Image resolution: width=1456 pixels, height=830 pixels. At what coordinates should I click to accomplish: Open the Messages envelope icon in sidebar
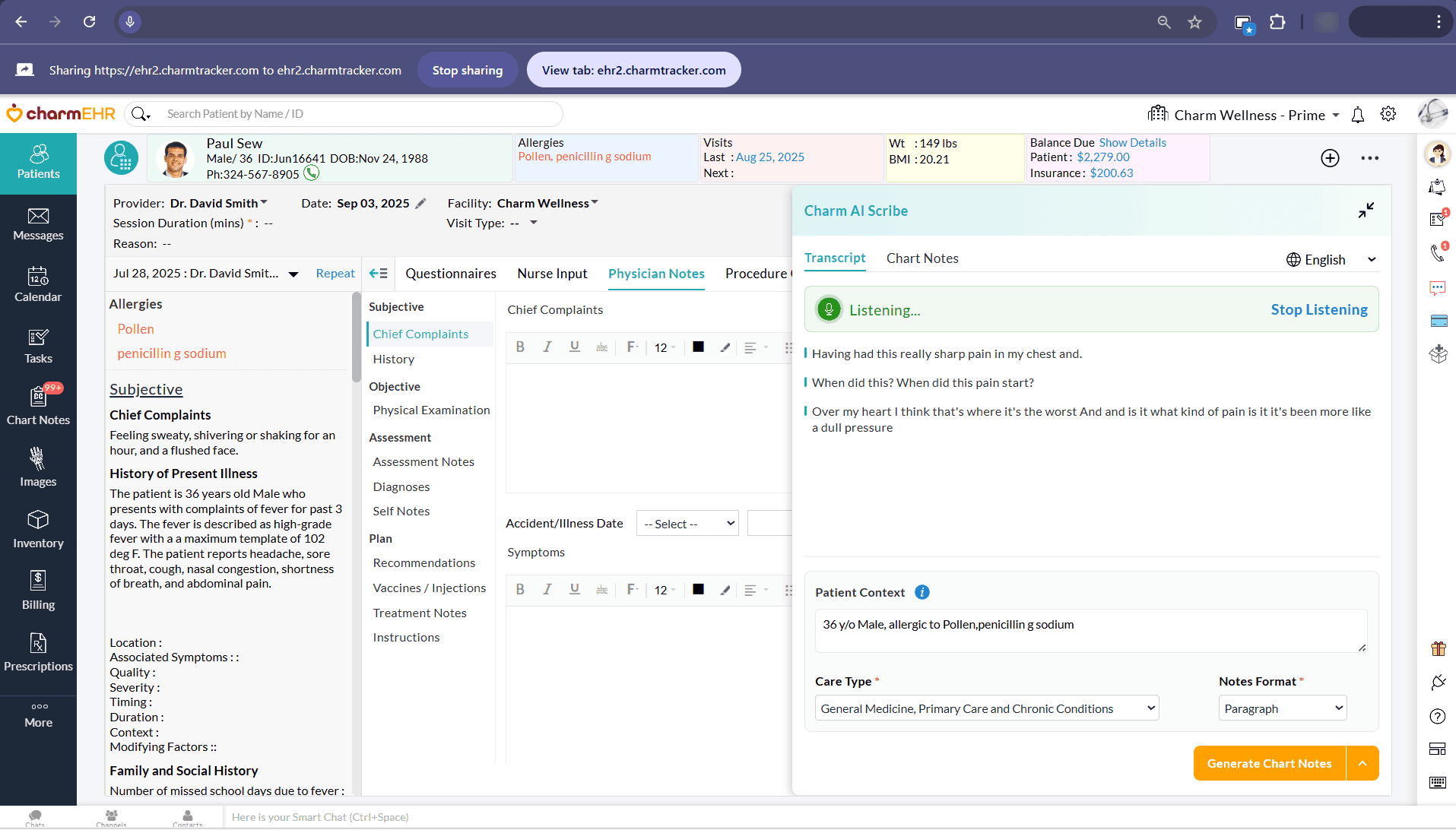click(38, 217)
